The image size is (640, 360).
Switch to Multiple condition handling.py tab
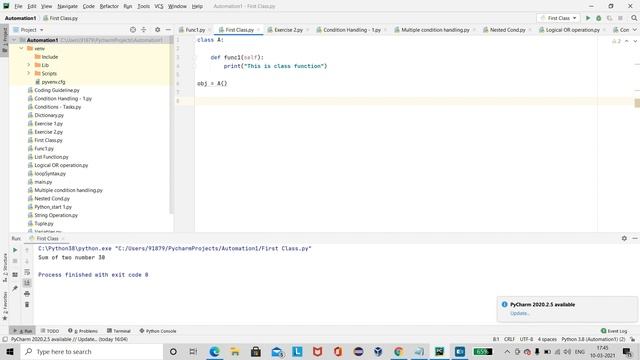435,30
